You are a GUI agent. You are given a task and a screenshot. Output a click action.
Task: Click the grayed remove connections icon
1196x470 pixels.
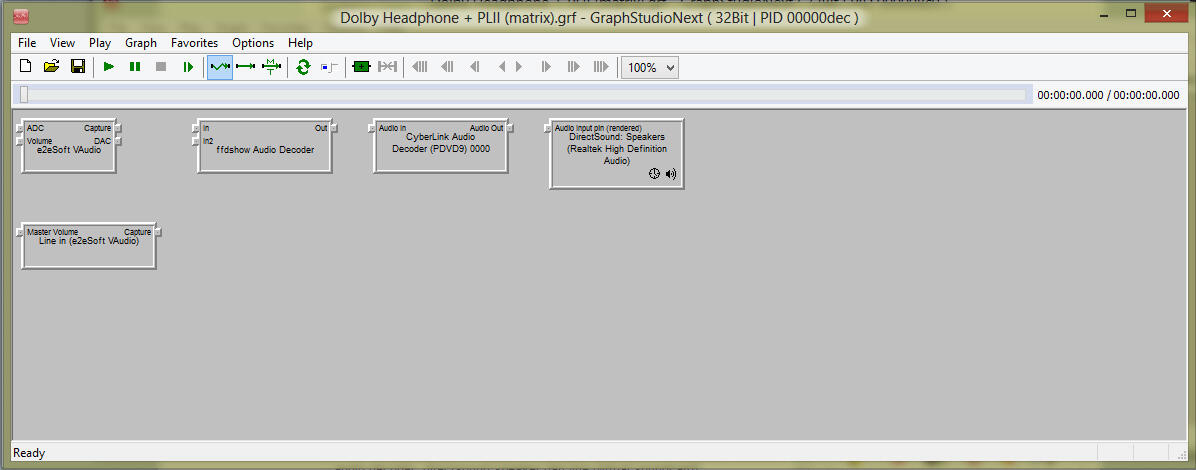pyautogui.click(x=387, y=67)
